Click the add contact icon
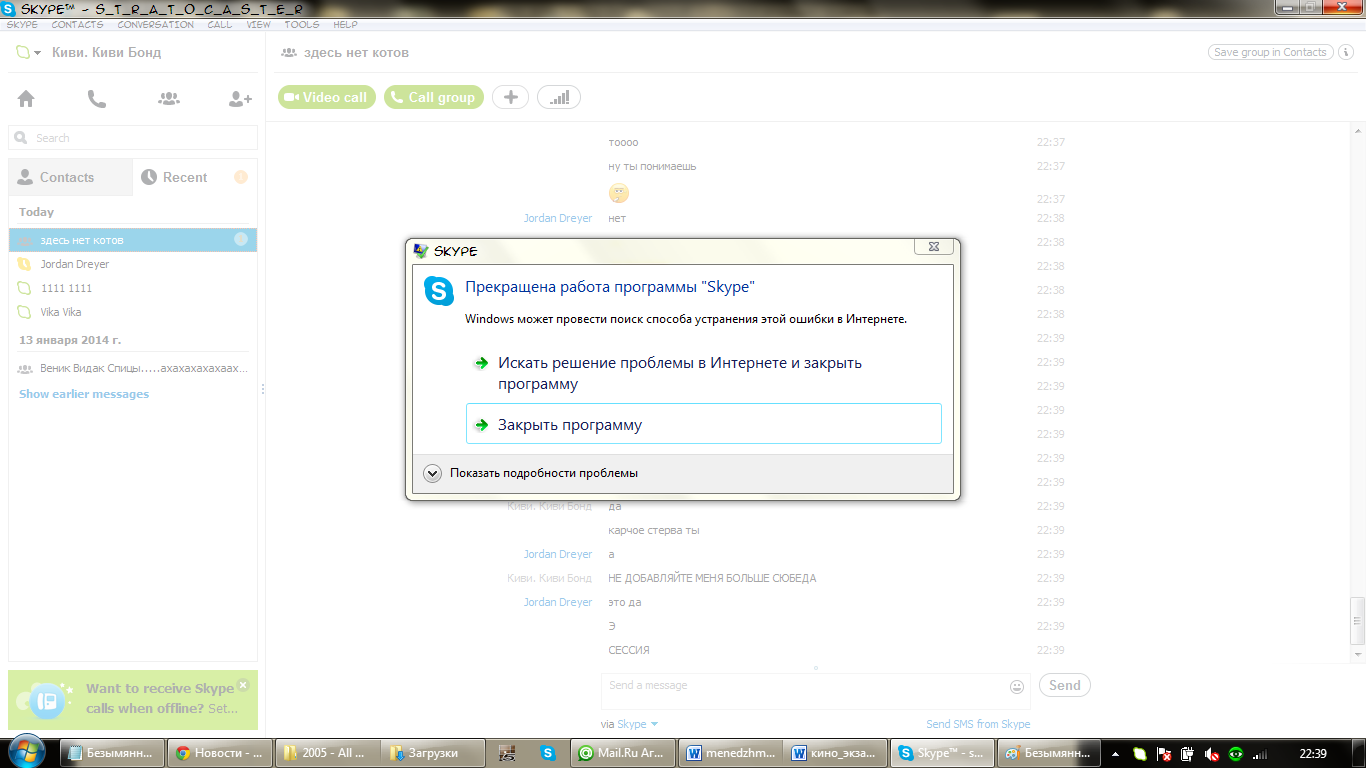Viewport: 1366px width, 768px height. (x=240, y=98)
